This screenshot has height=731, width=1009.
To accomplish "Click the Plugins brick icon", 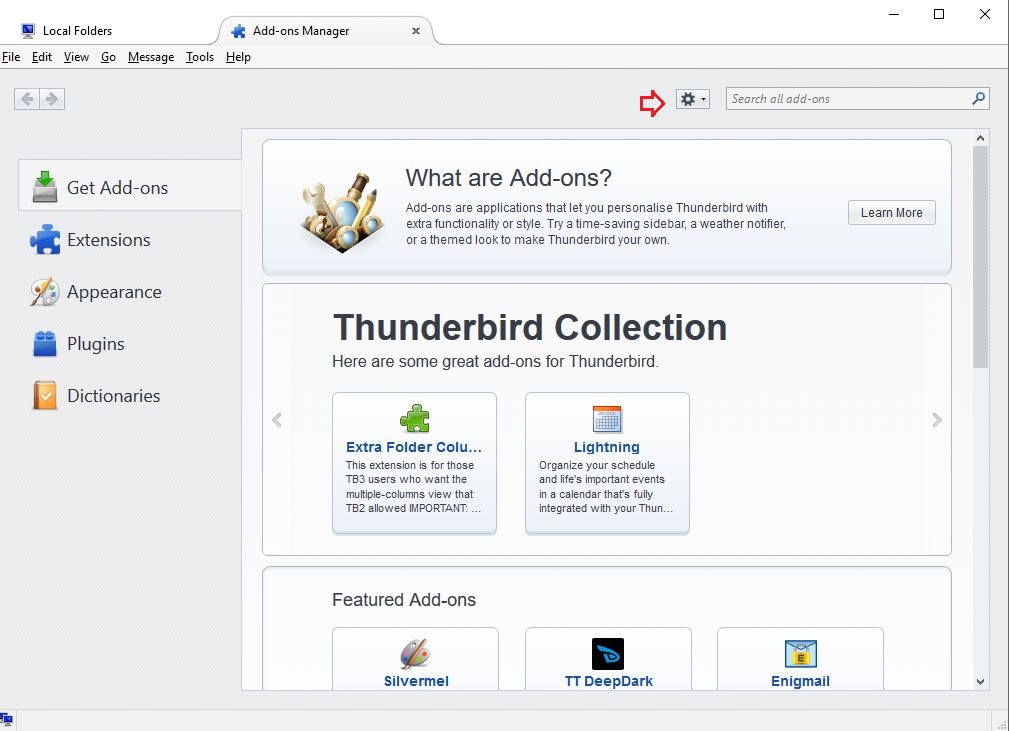I will [x=45, y=344].
